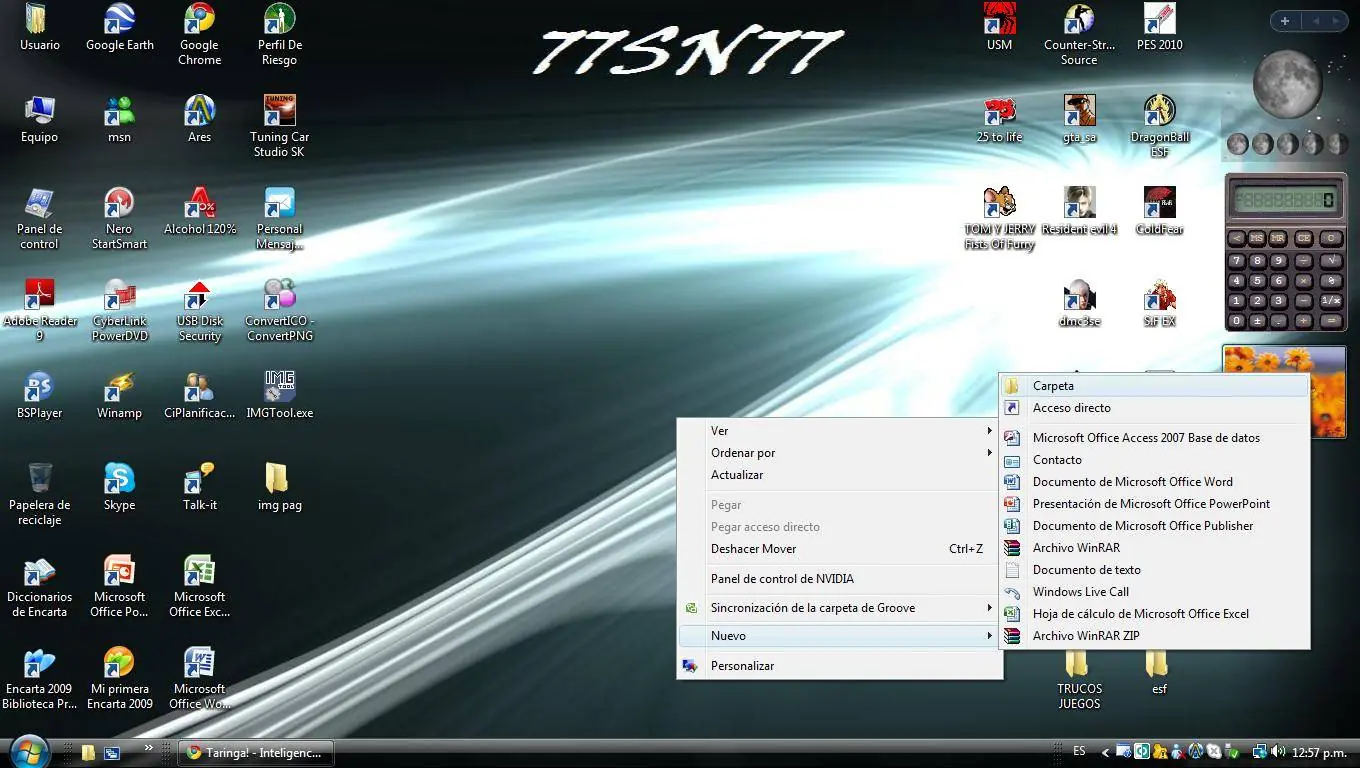Expand the Quick Launch overflow chevron
Image resolution: width=1360 pixels, height=768 pixels.
149,747
